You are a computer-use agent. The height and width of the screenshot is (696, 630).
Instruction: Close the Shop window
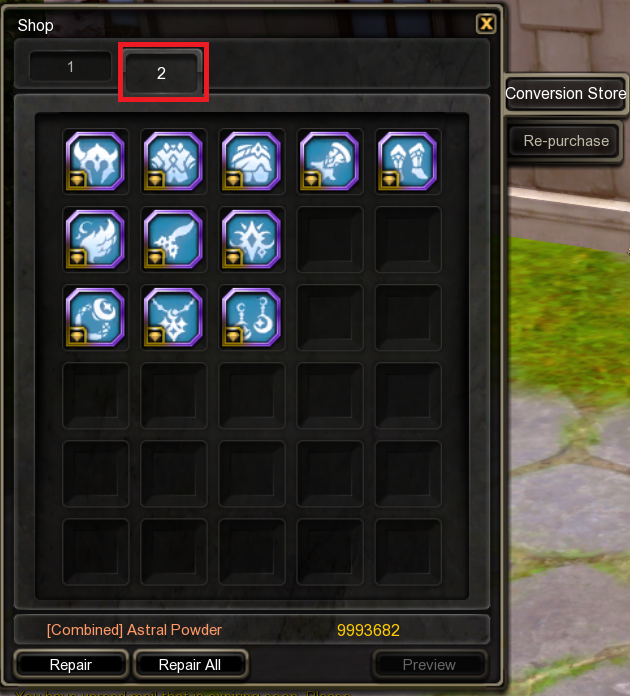coord(486,24)
